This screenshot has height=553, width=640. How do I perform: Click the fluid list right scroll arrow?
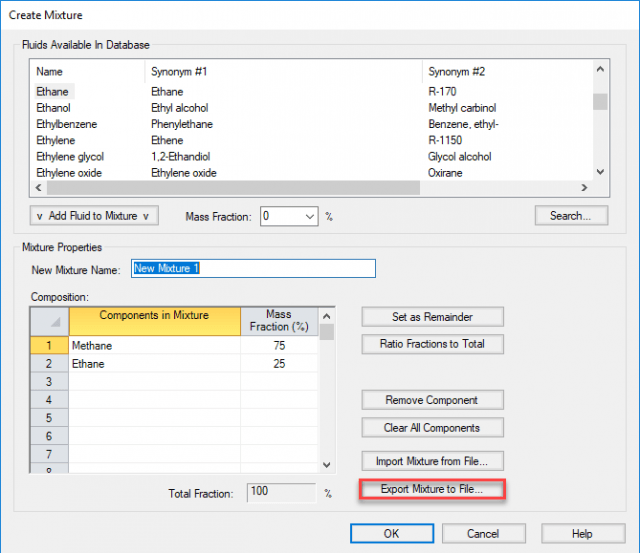coord(584,188)
